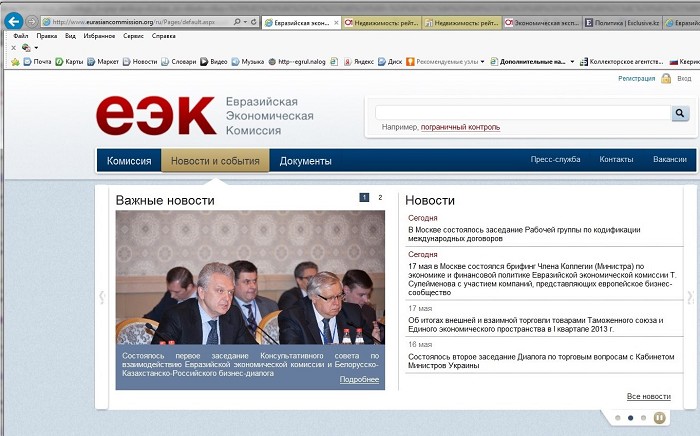The image size is (700, 436).
Task: Click the Все новости link
Action: click(648, 397)
